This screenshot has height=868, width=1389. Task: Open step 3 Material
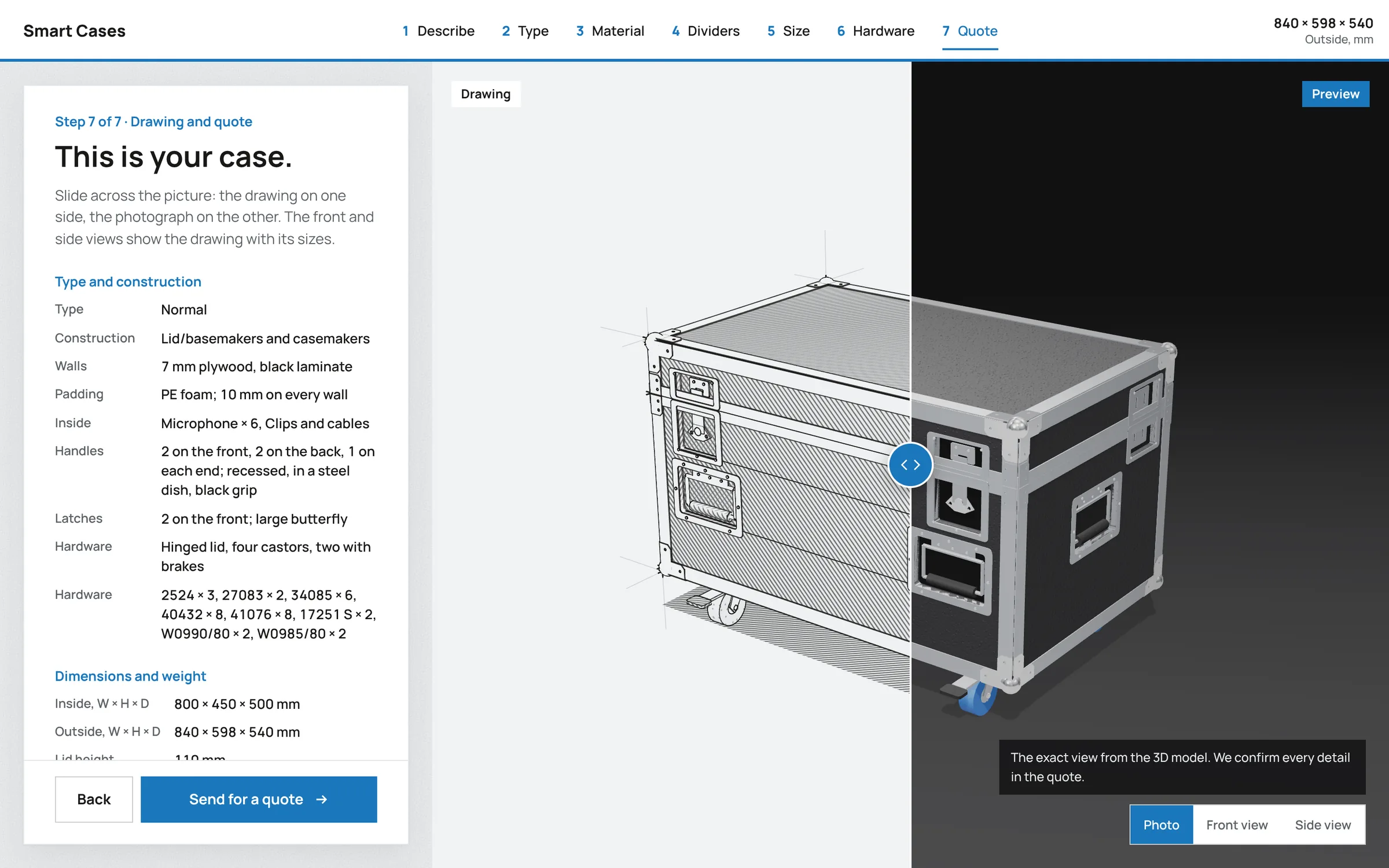point(610,31)
